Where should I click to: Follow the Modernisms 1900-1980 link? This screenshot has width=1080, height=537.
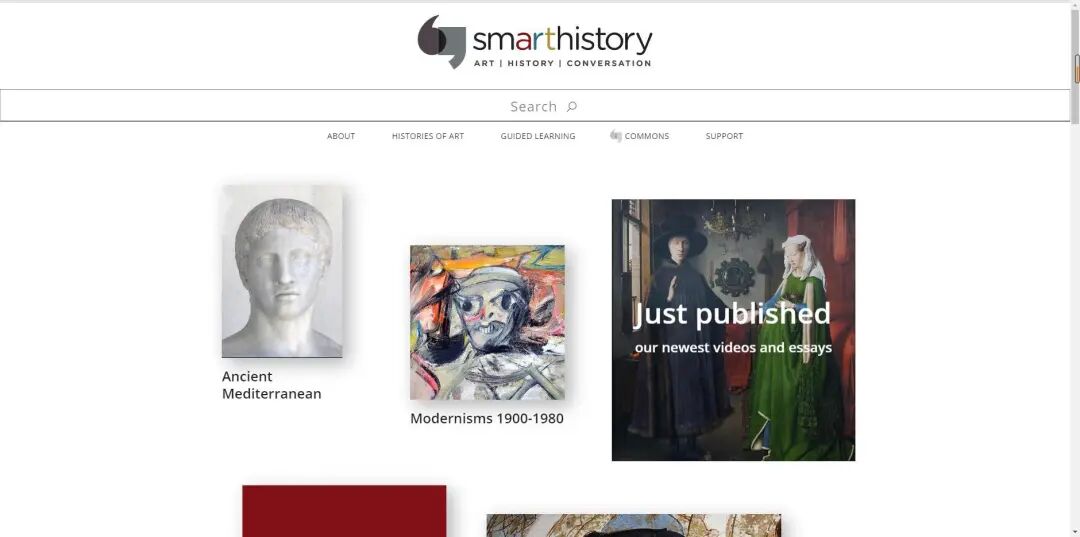click(x=487, y=418)
